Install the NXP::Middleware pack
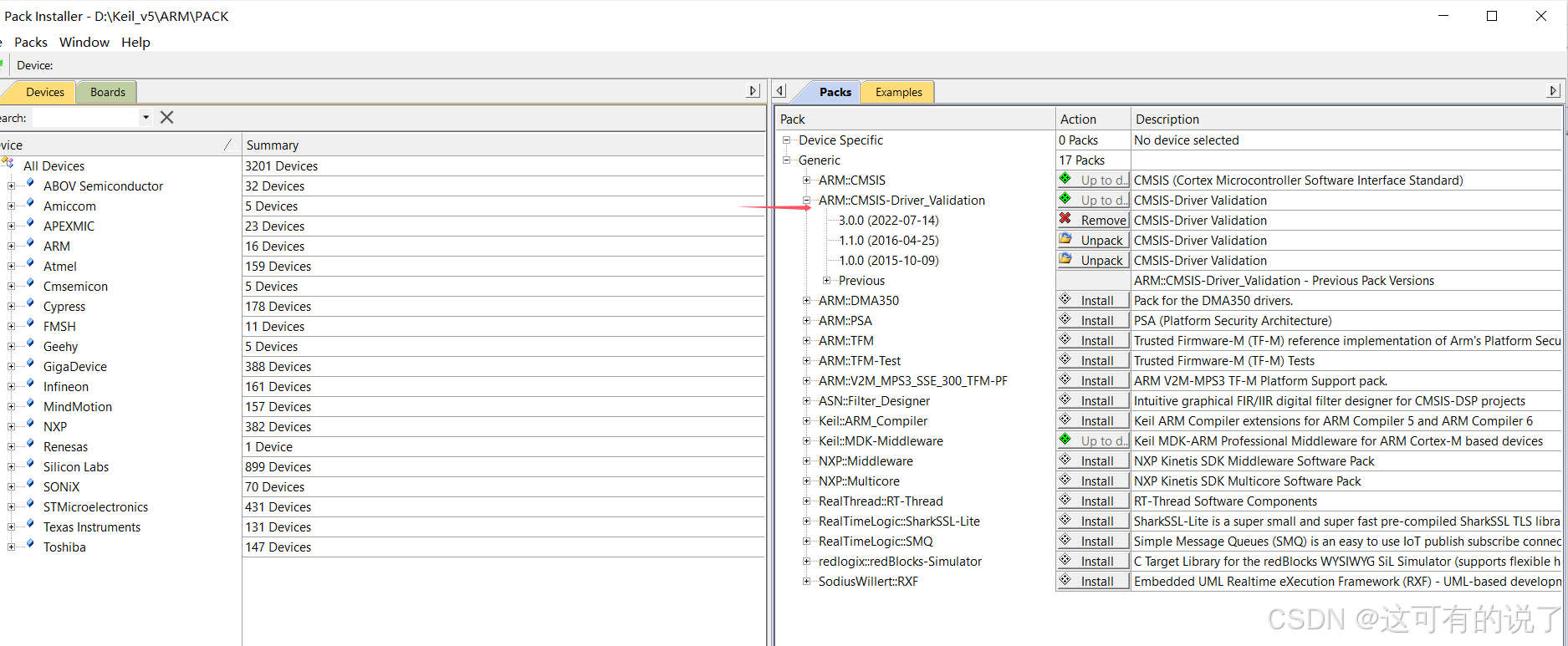This screenshot has height=646, width=1568. point(1093,460)
